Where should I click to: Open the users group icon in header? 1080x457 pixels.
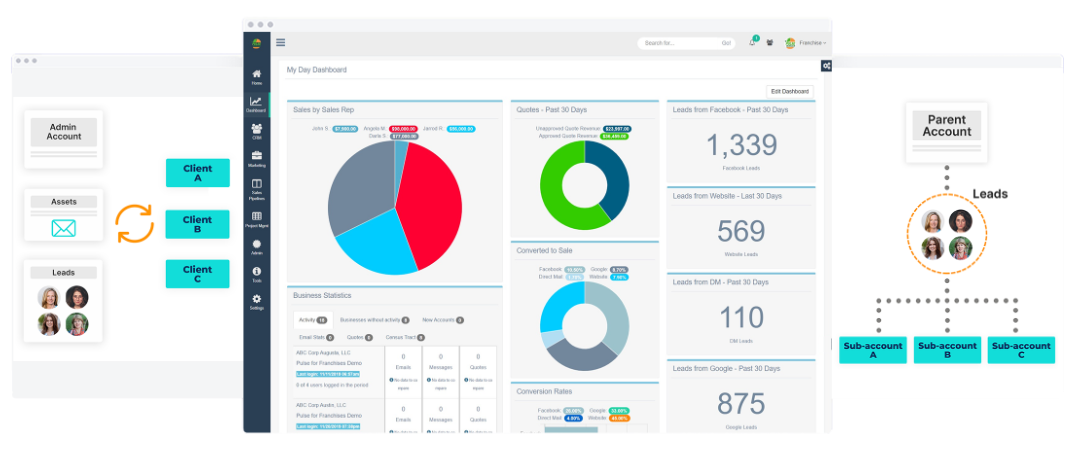(770, 43)
